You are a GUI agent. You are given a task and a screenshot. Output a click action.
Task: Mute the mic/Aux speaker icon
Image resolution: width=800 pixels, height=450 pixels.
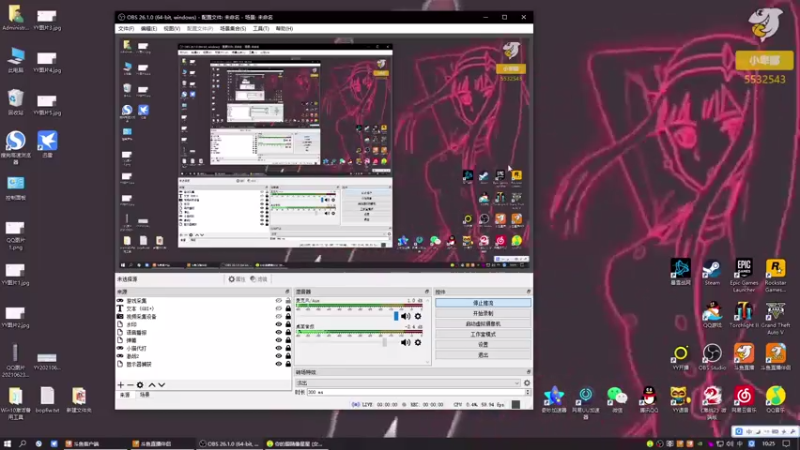pyautogui.click(x=406, y=316)
